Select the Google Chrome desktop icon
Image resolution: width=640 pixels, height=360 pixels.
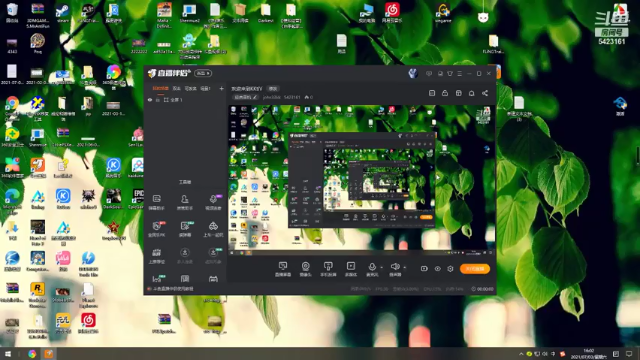point(12,107)
